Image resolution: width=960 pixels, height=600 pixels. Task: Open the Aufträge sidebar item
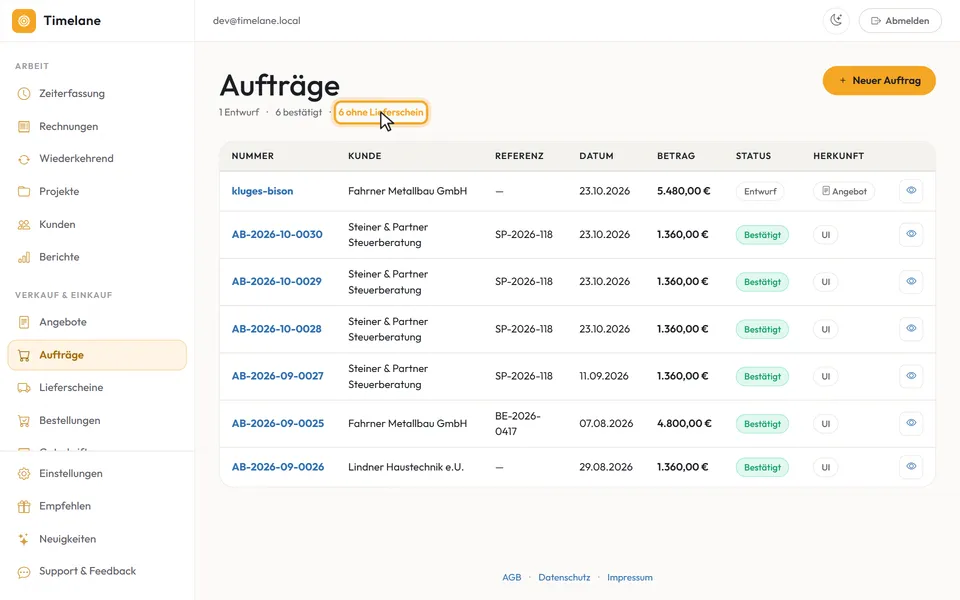(x=97, y=355)
